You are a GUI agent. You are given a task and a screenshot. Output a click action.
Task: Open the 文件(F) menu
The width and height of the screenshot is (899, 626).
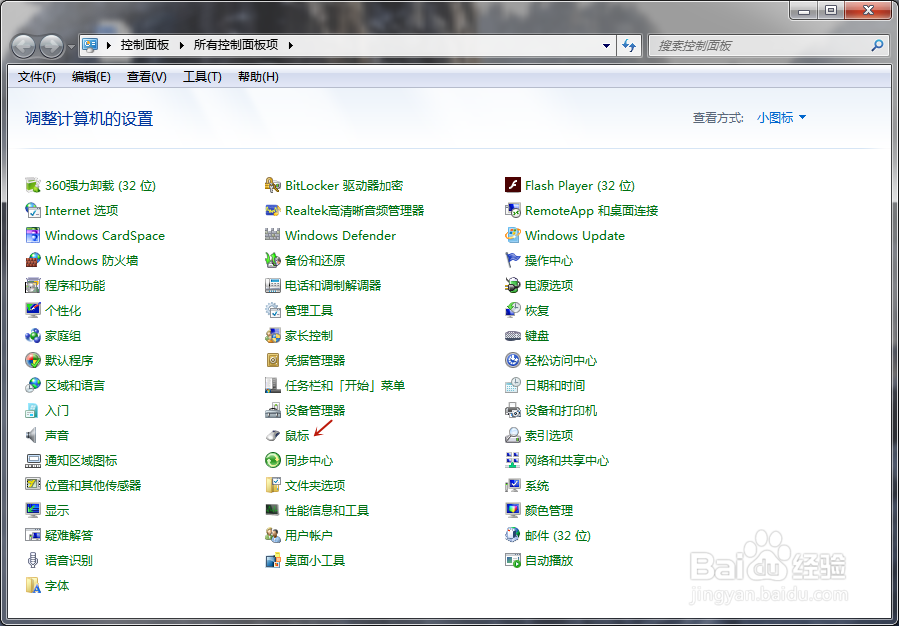click(37, 77)
